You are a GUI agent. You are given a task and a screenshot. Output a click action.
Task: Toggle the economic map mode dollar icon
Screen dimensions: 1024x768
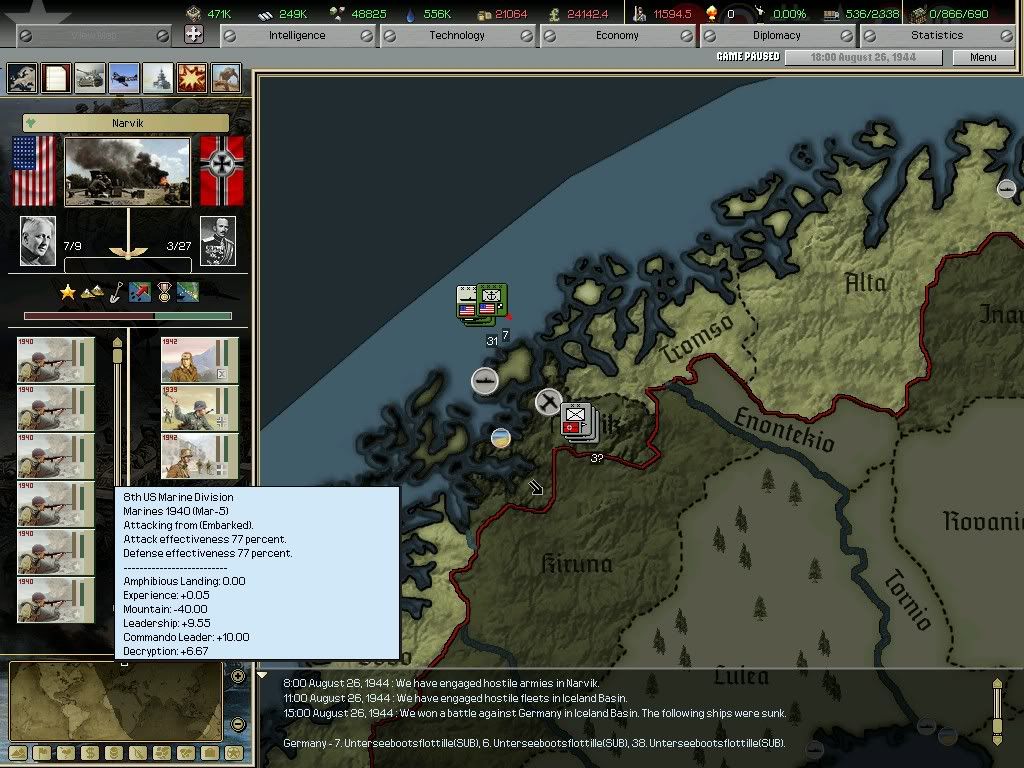coord(88,753)
